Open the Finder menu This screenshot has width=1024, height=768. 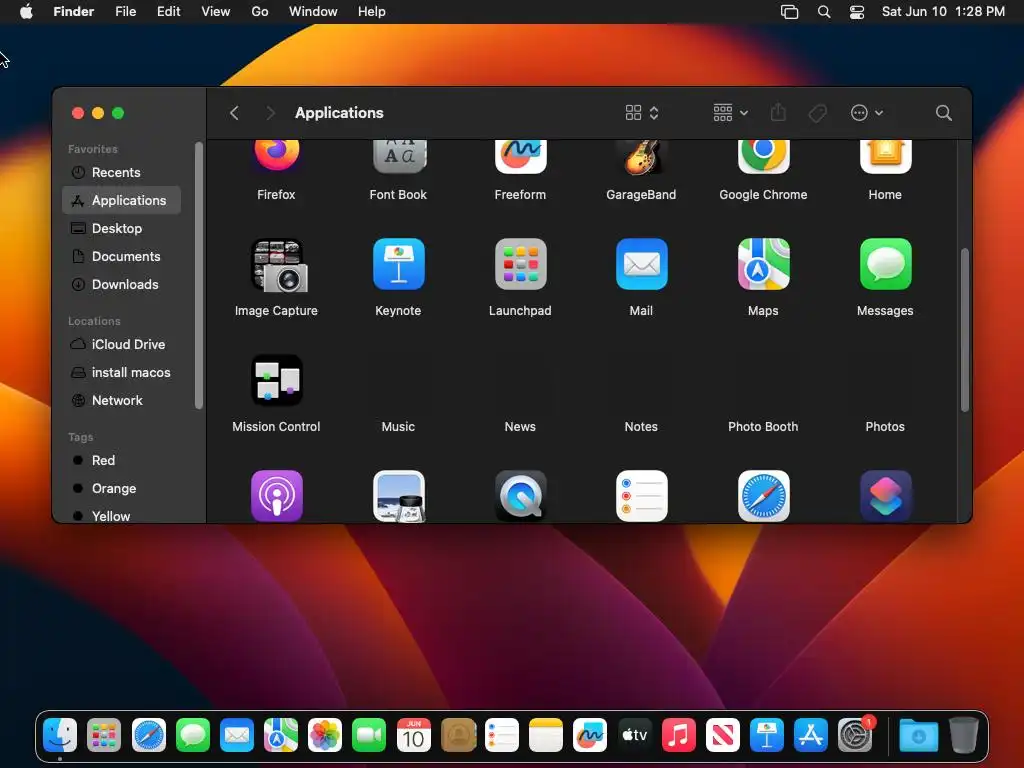74,12
